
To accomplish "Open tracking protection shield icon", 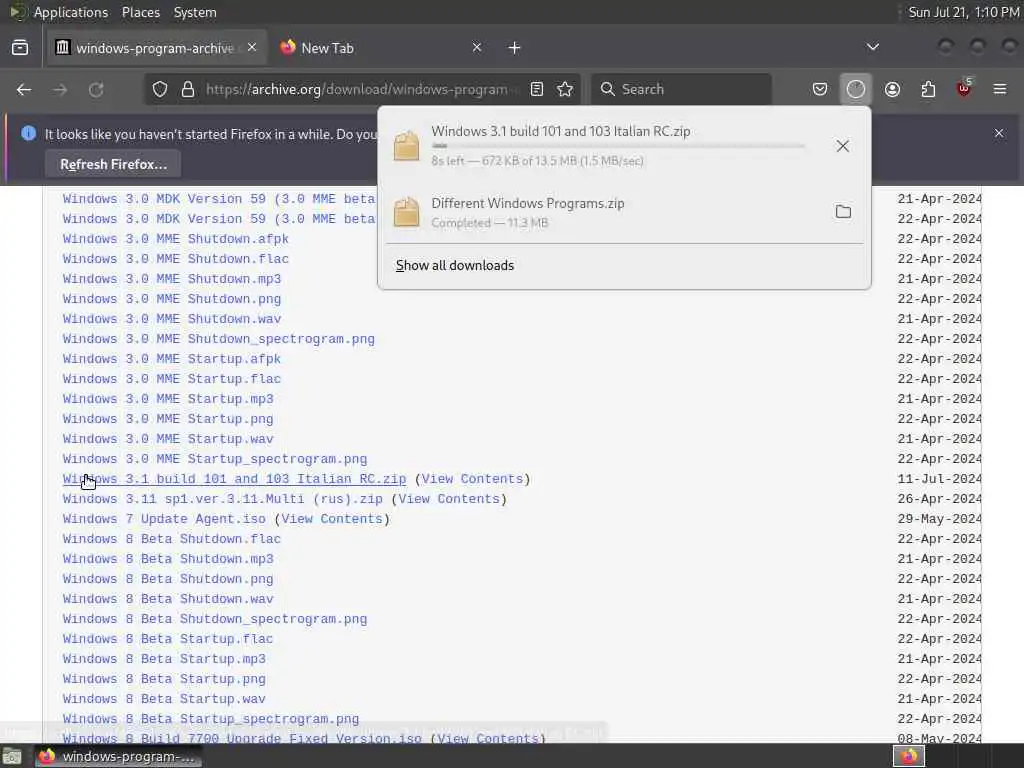I will point(160,89).
